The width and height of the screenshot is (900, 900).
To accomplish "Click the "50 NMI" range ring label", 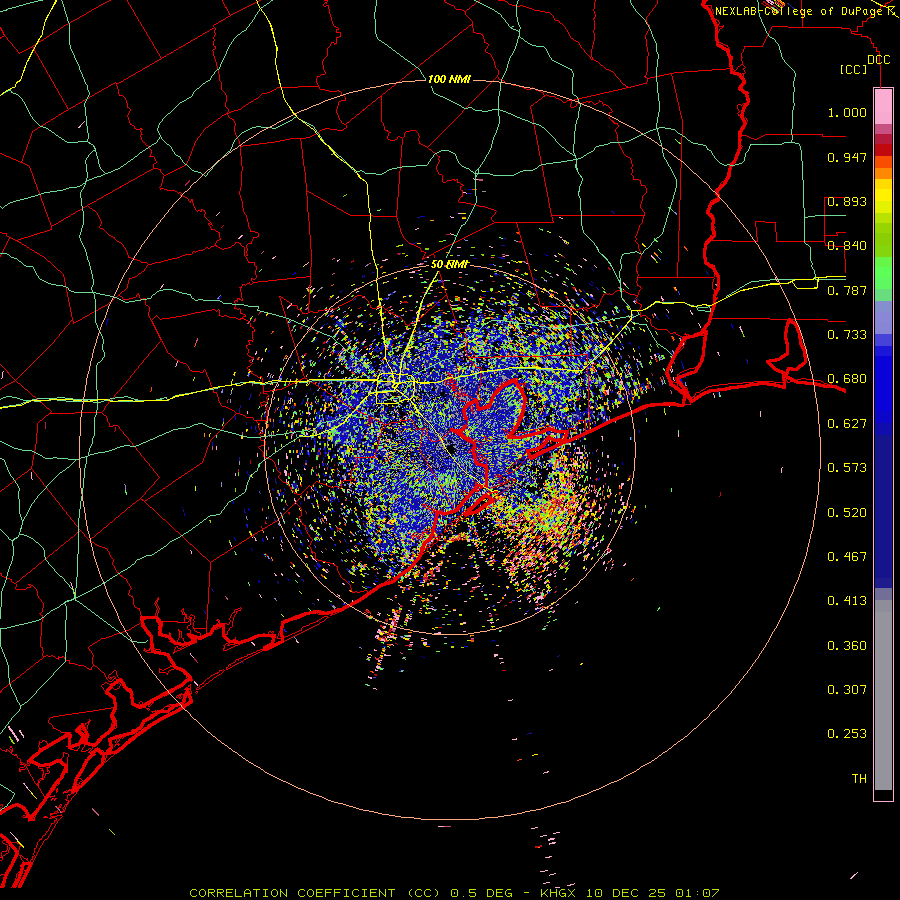I will [449, 265].
